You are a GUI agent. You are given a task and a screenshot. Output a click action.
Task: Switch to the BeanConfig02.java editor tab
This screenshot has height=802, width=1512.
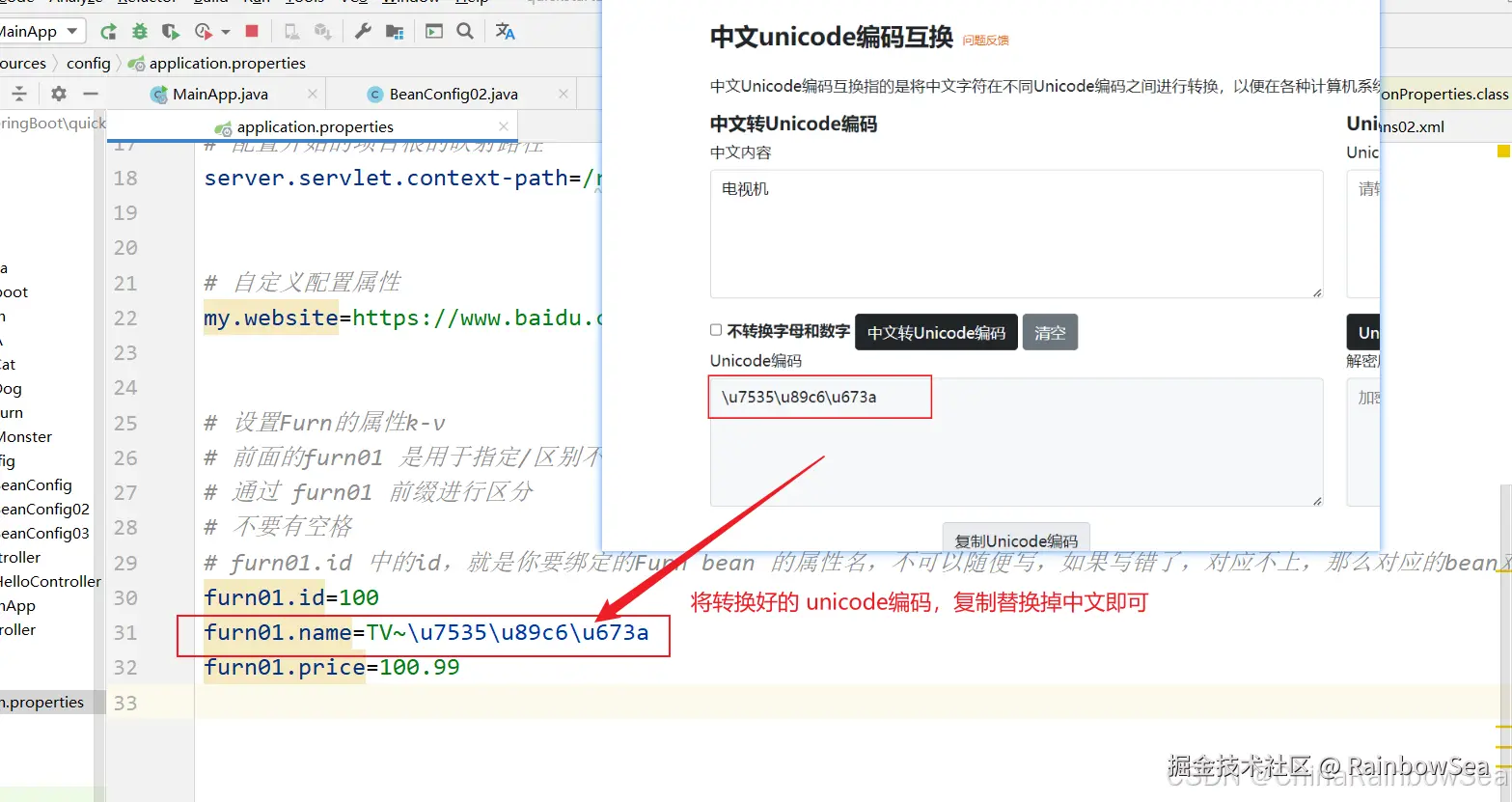pyautogui.click(x=454, y=94)
